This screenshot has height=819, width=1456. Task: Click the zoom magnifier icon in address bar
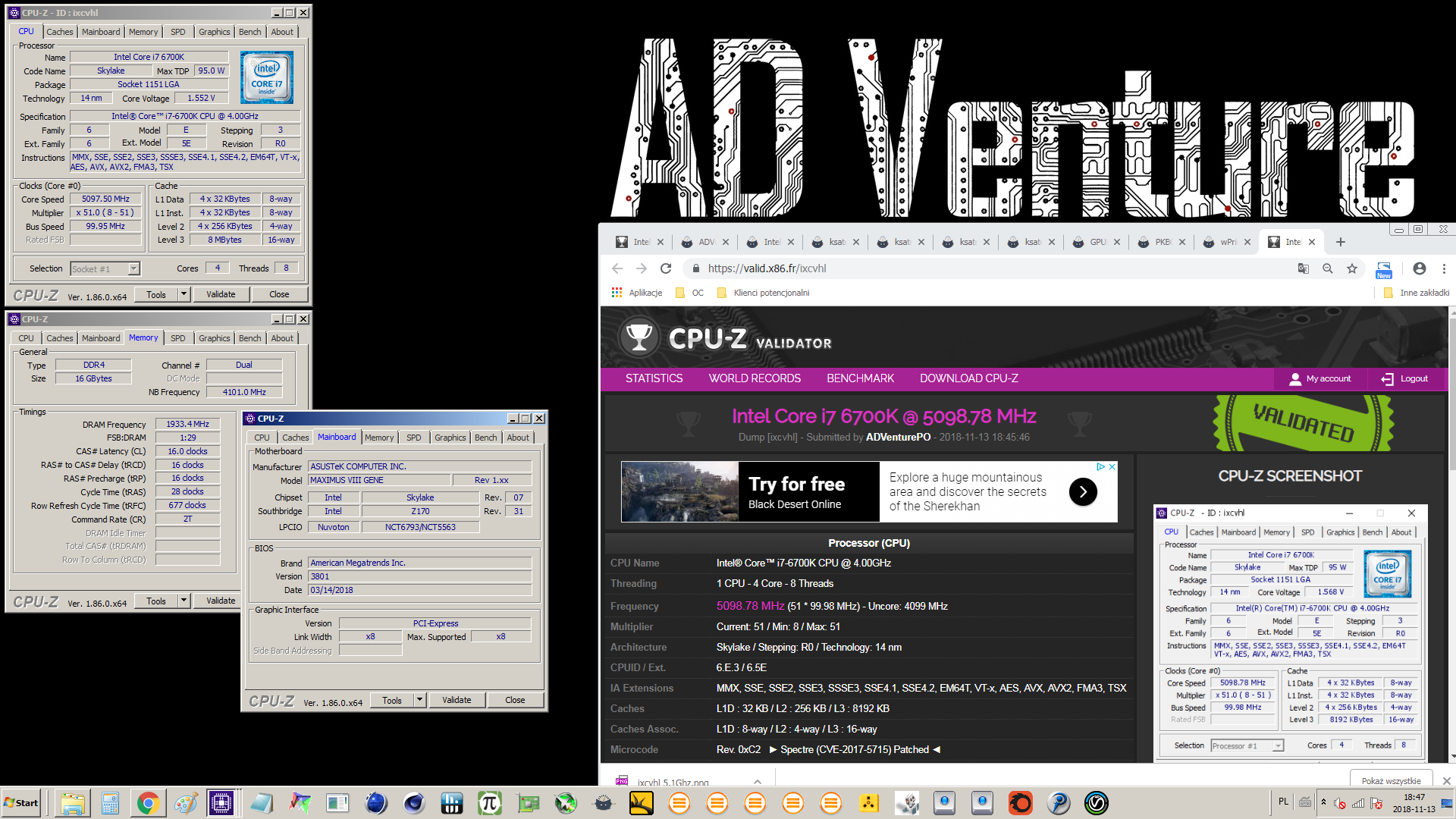[x=1328, y=268]
